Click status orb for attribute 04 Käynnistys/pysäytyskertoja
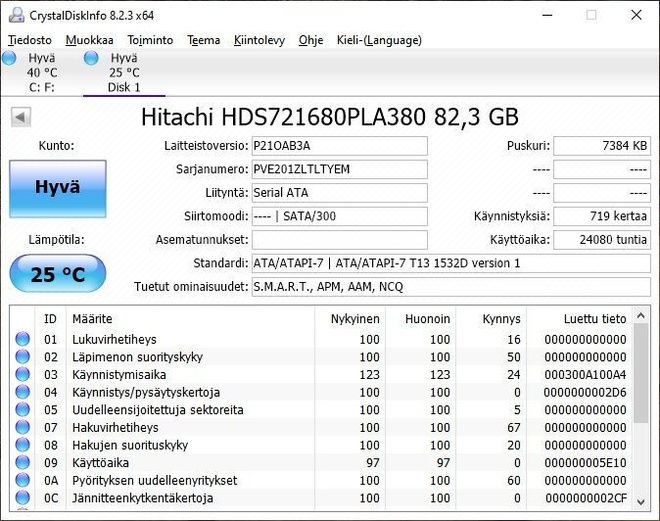660x521 pixels. click(23, 392)
